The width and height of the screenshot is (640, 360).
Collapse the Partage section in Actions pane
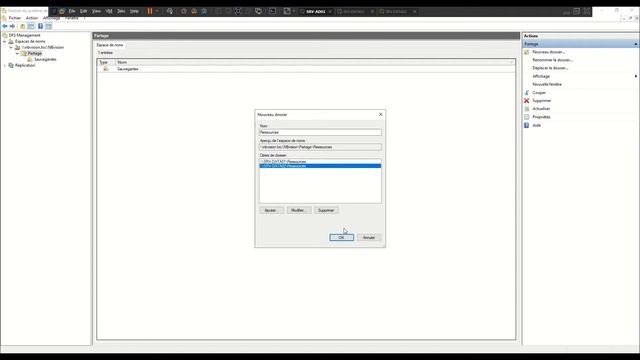[x=636, y=44]
